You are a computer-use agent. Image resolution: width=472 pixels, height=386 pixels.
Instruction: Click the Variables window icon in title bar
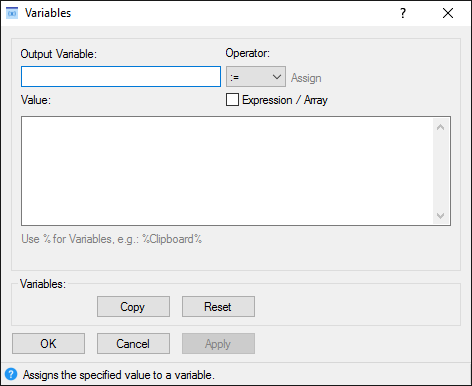pyautogui.click(x=12, y=13)
